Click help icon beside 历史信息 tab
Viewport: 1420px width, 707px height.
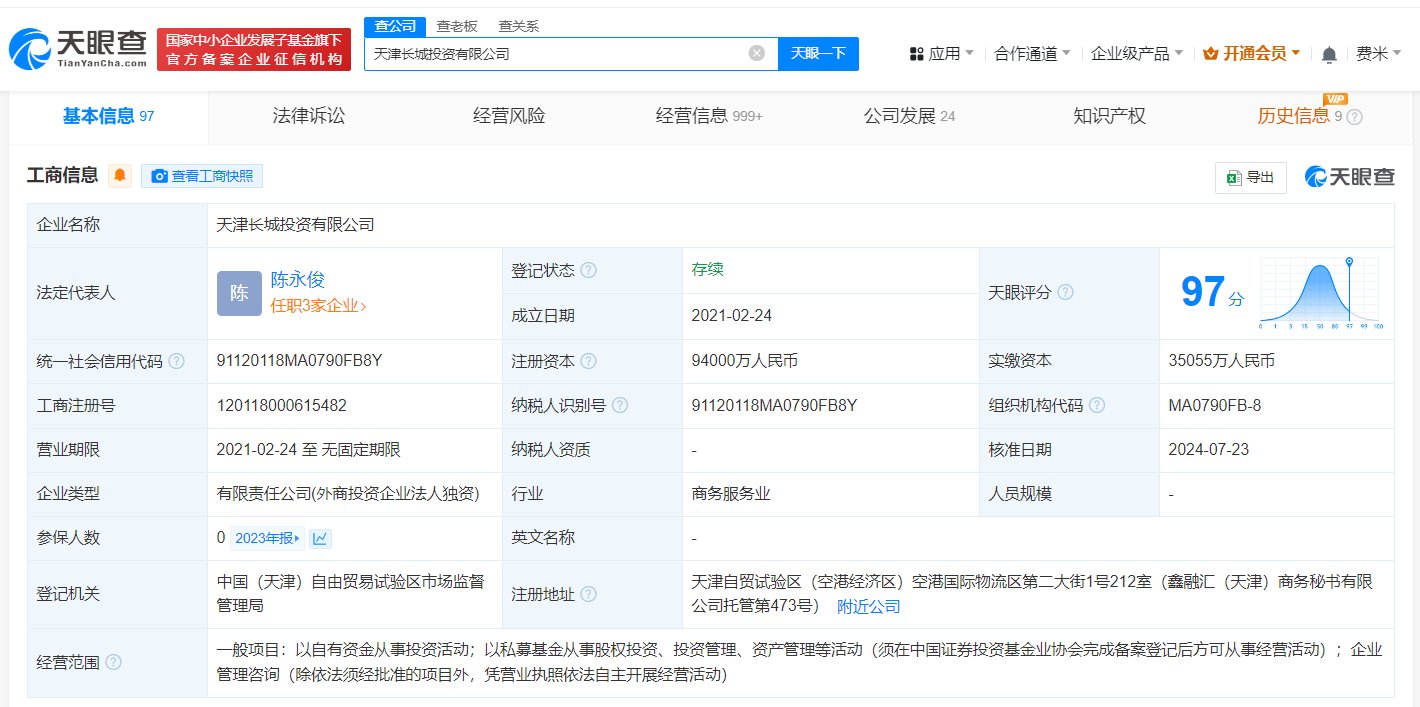pyautogui.click(x=1355, y=117)
